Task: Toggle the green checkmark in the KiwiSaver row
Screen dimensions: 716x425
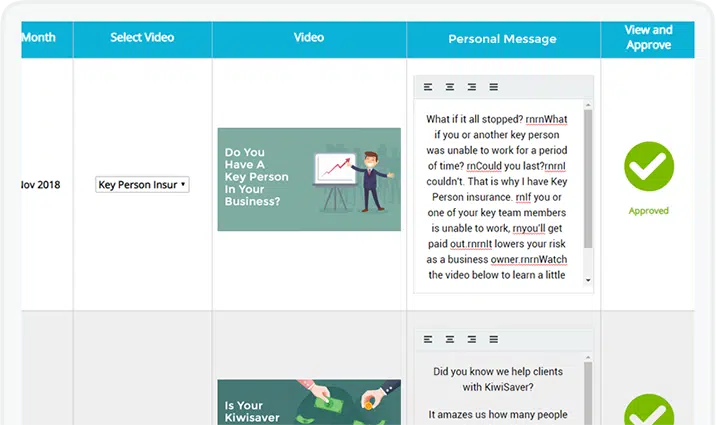Action: 648,412
